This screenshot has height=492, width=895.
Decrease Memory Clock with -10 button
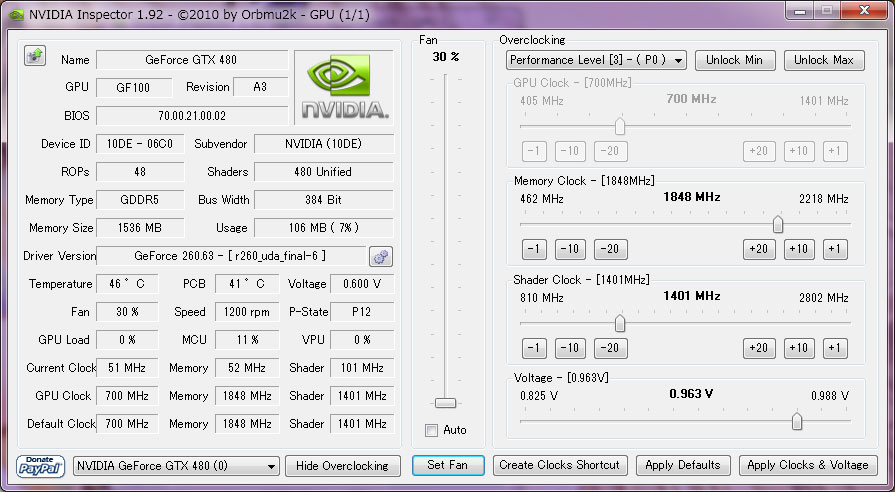570,249
